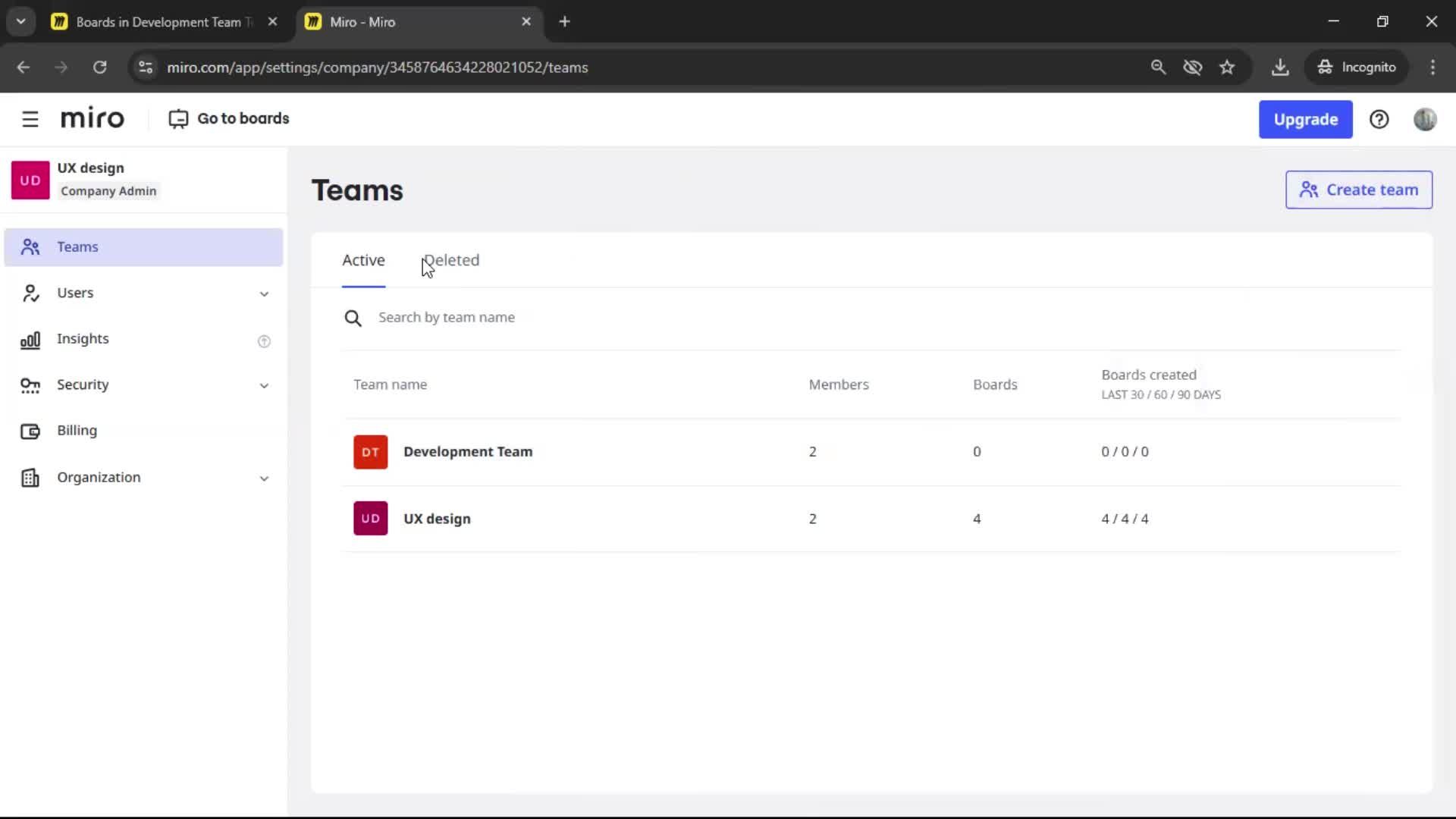Open the hamburger menu
This screenshot has height=819, width=1456.
30,119
